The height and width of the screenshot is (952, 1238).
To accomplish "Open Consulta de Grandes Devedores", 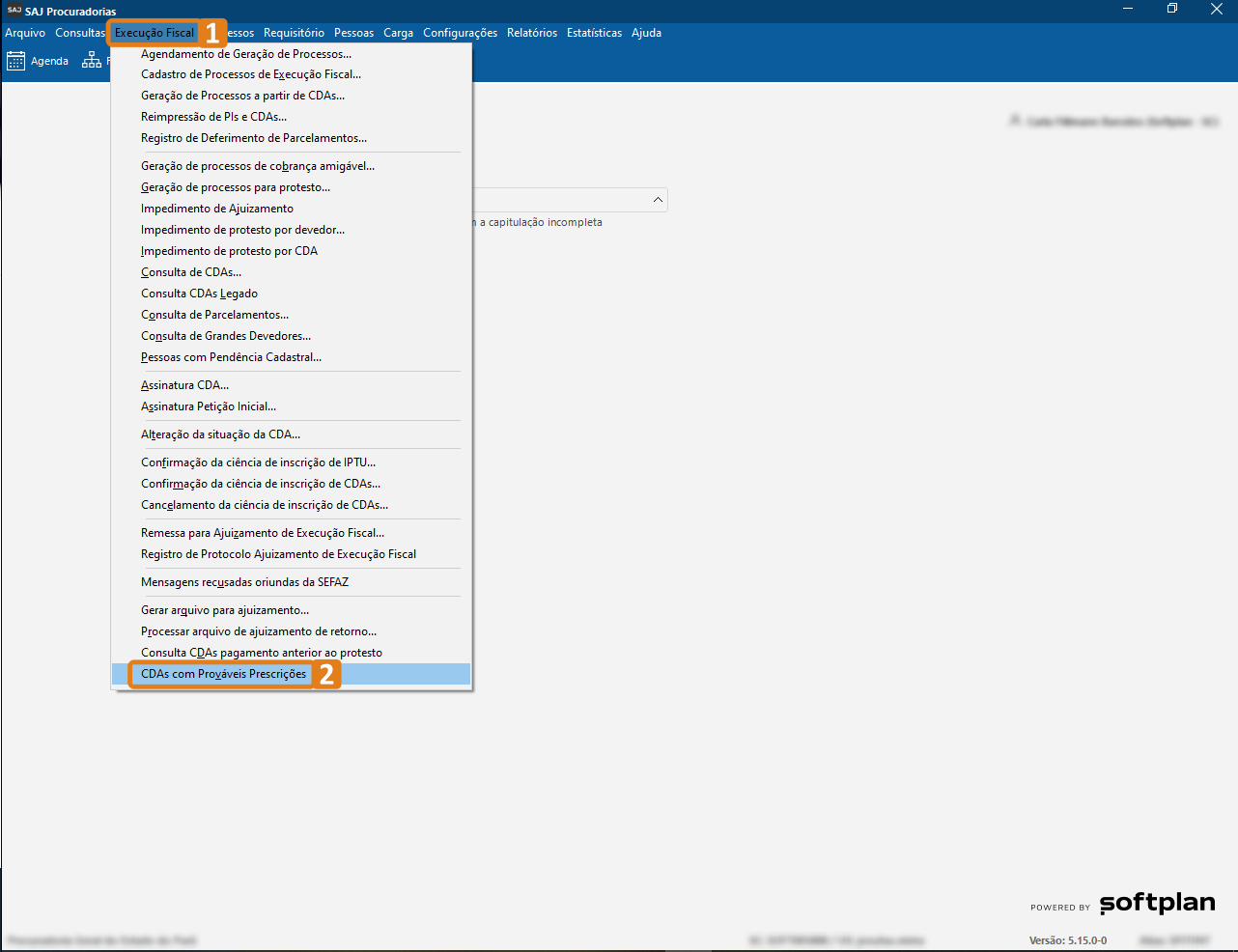I will pos(226,336).
